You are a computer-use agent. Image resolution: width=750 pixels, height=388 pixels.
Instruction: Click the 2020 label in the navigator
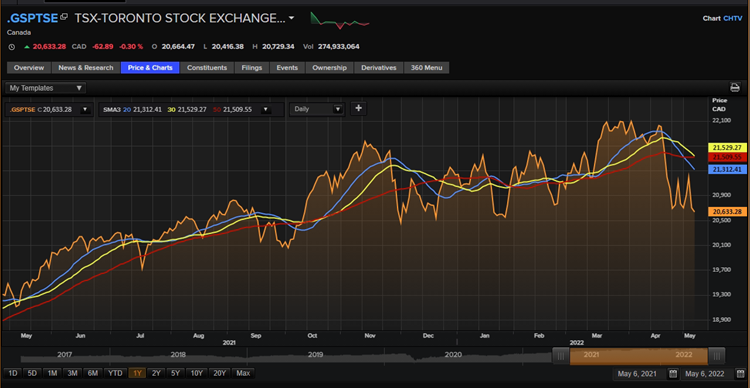(x=453, y=355)
